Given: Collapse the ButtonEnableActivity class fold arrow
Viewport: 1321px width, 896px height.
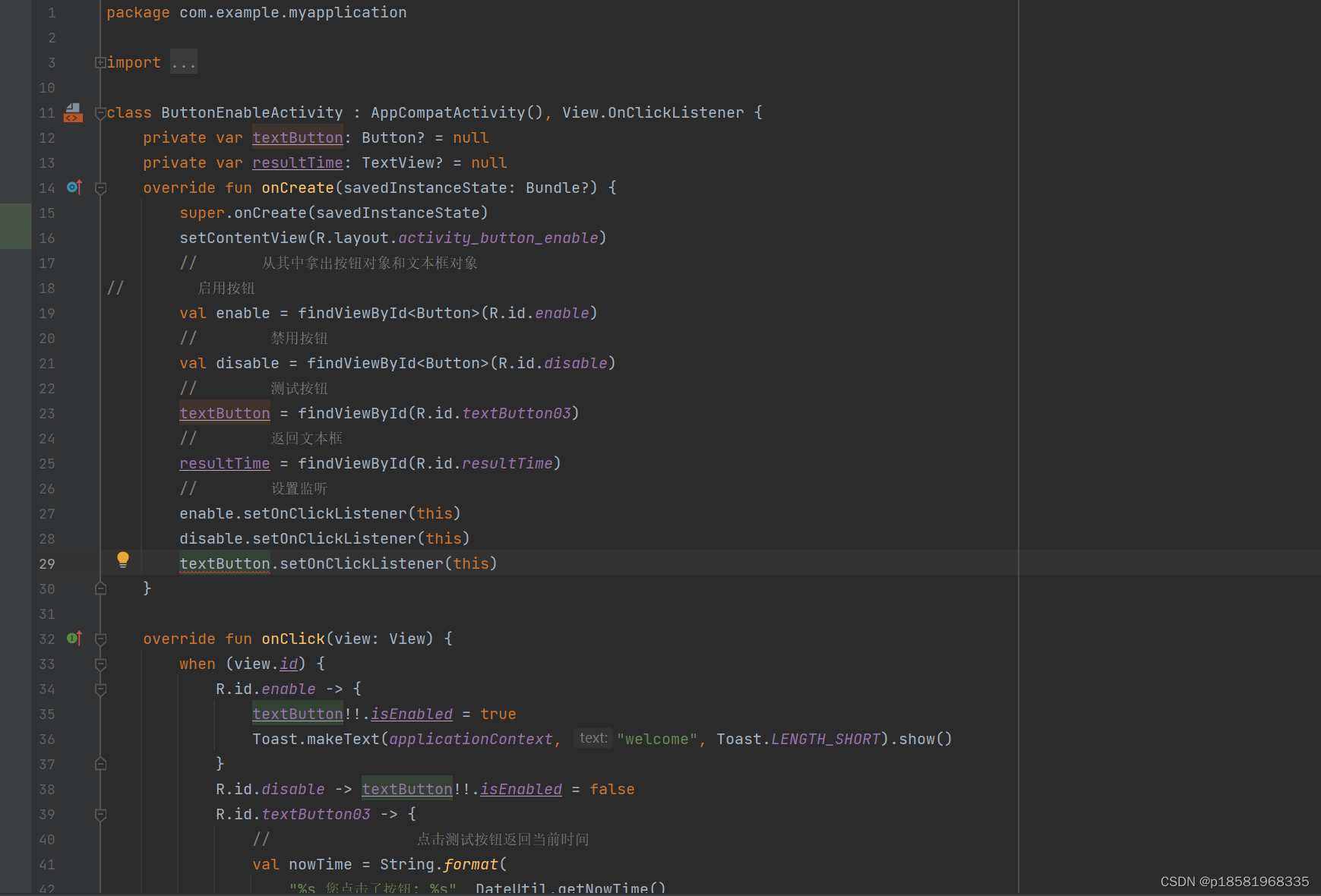Looking at the screenshot, I should point(100,112).
